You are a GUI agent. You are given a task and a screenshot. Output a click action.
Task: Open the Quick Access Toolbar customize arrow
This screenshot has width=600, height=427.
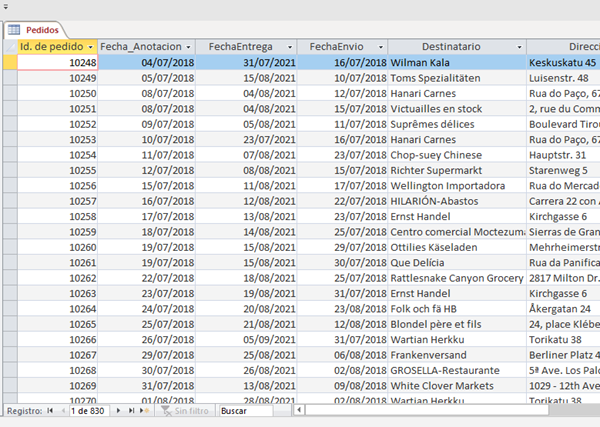[x=7, y=6]
